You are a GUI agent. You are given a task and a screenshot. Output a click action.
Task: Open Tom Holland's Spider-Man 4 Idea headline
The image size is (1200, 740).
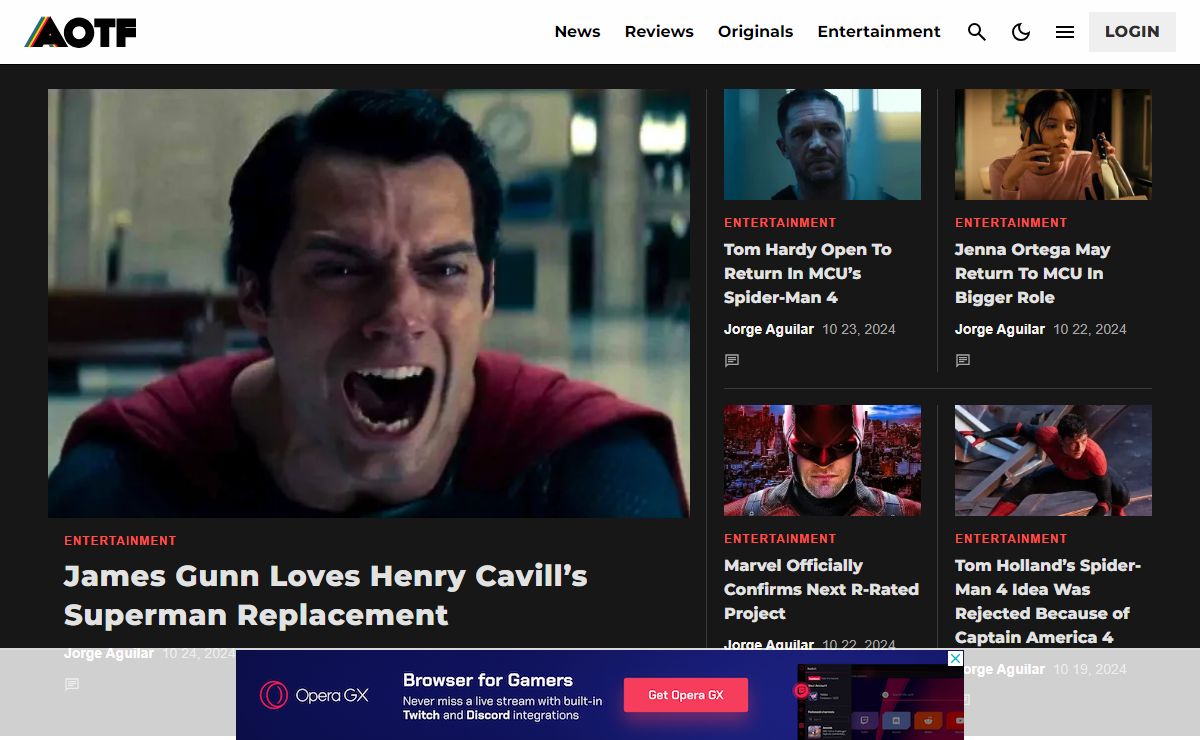(1048, 601)
